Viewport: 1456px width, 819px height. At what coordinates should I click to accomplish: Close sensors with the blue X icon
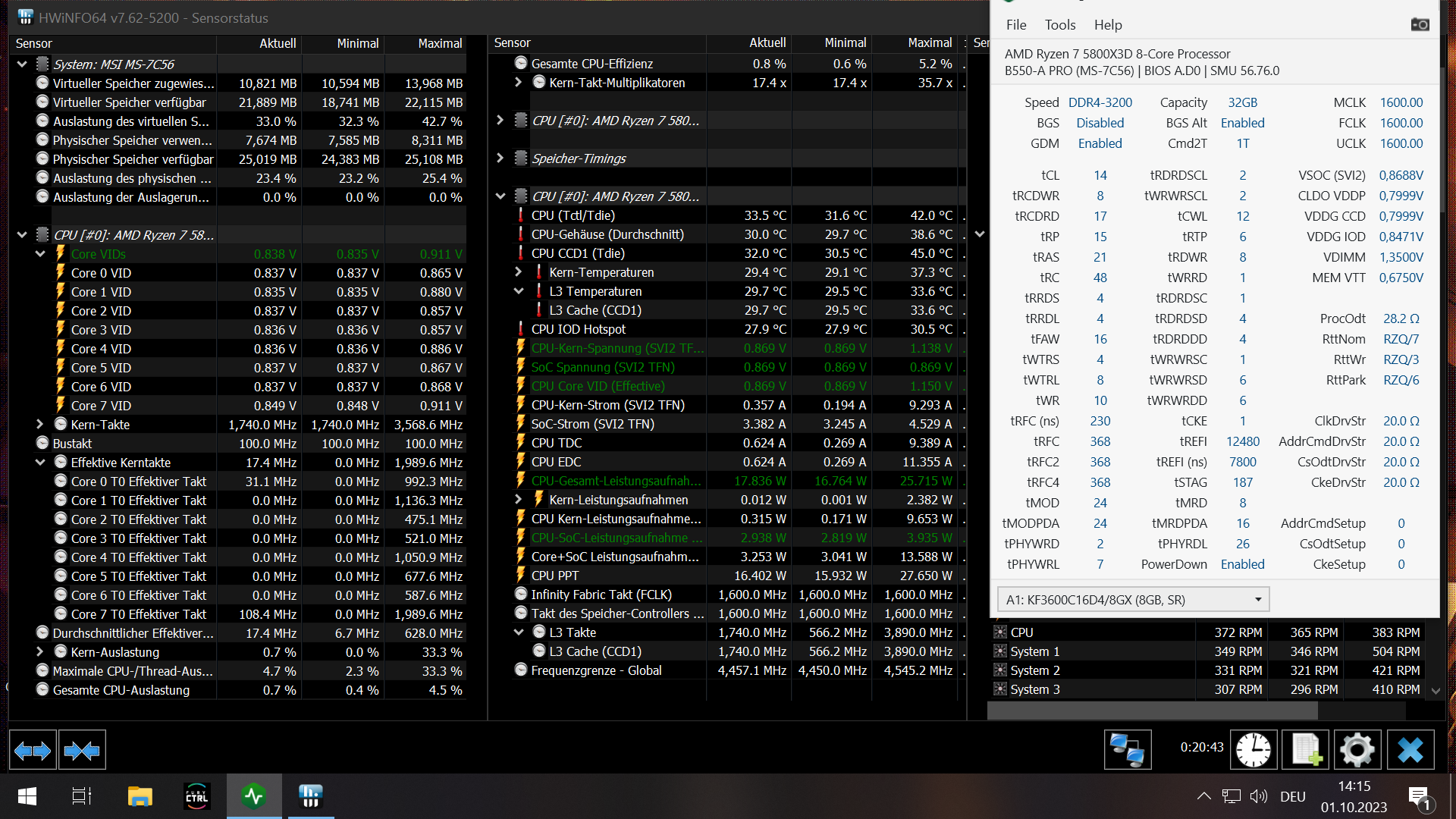pyautogui.click(x=1410, y=751)
